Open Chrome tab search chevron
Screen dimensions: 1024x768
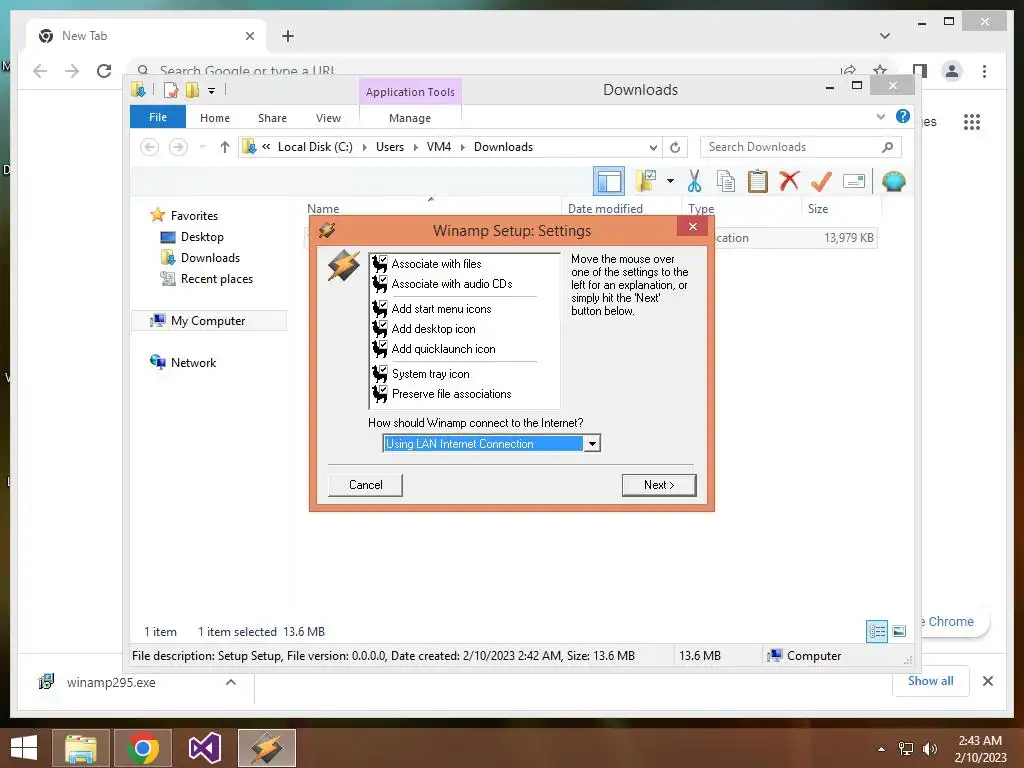tap(885, 36)
